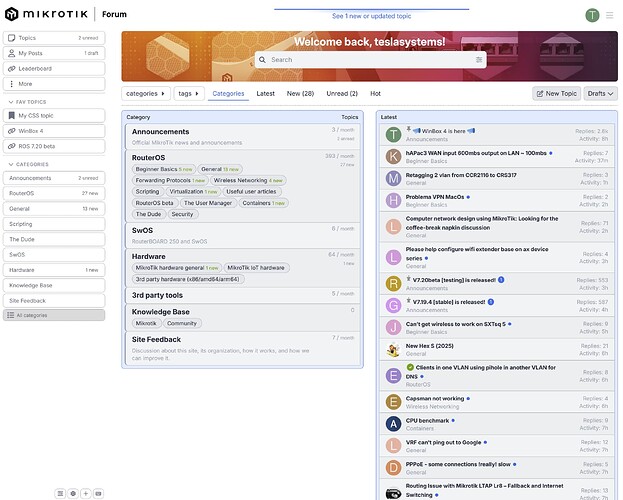Screen dimensions: 623x500
Task: Open advanced search filter icon in search bar
Action: pos(479,60)
